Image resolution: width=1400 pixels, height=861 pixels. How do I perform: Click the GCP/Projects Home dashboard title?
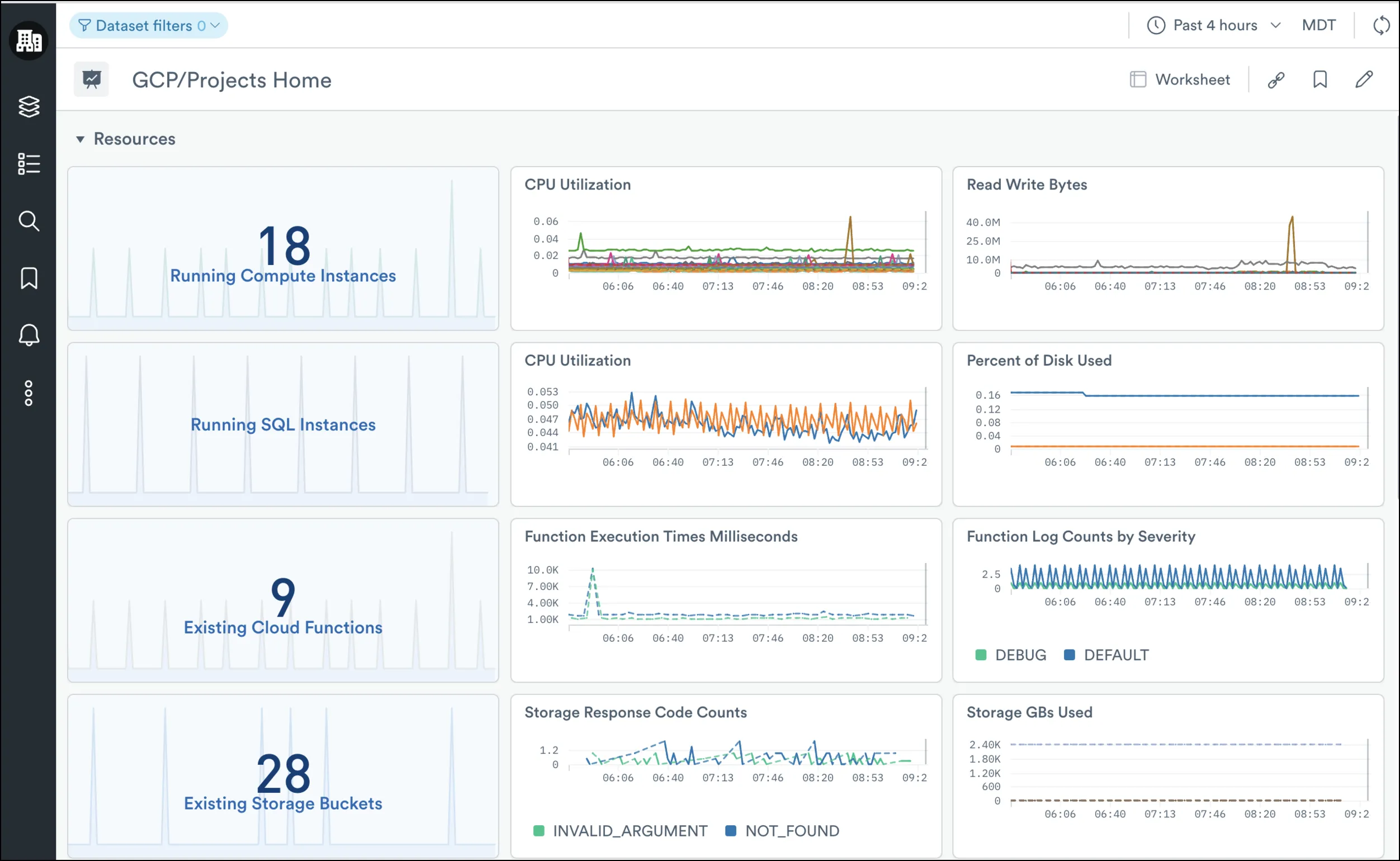tap(231, 80)
